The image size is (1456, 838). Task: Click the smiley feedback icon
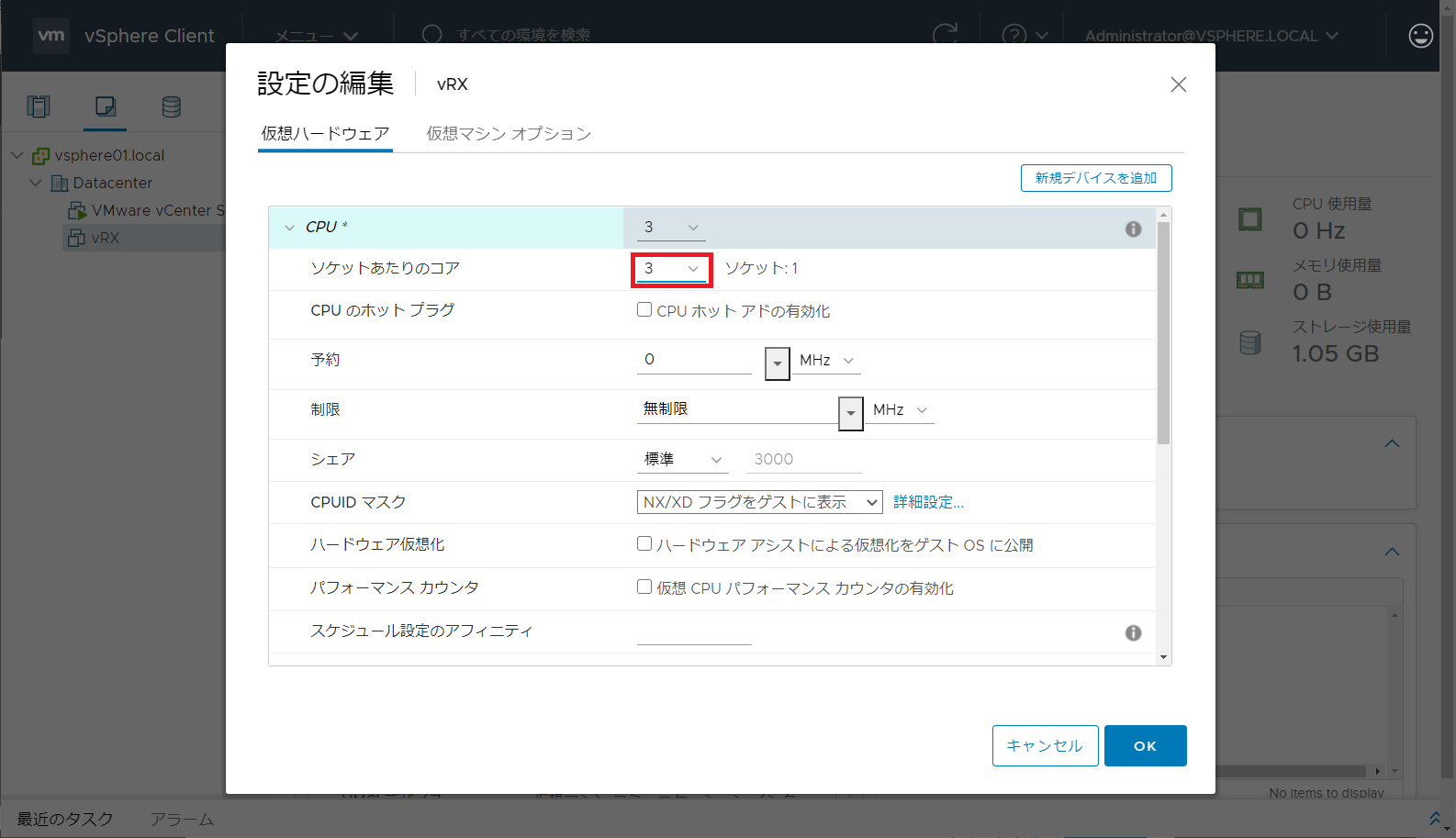(1420, 36)
